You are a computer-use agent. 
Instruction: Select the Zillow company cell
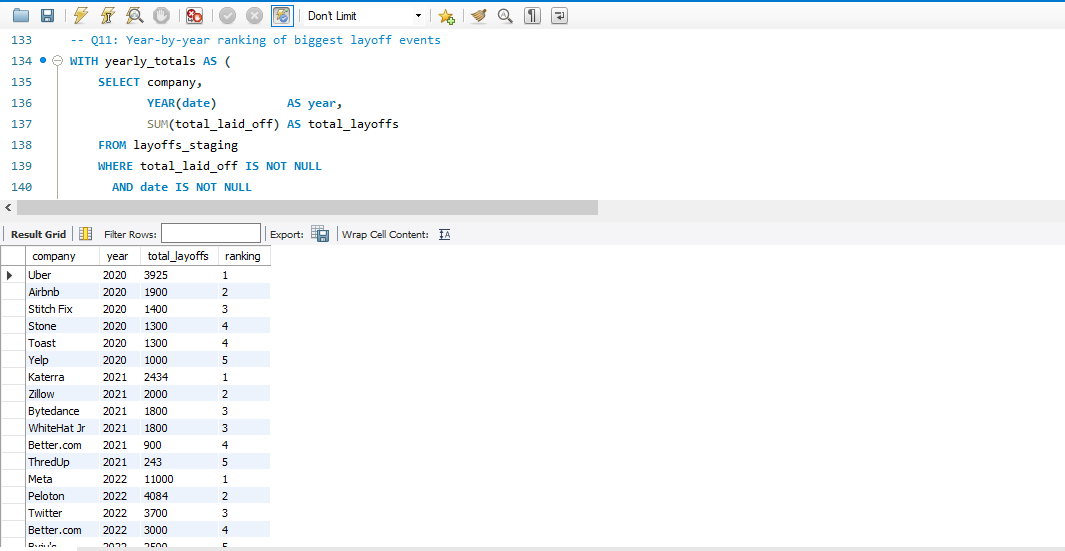(x=62, y=394)
